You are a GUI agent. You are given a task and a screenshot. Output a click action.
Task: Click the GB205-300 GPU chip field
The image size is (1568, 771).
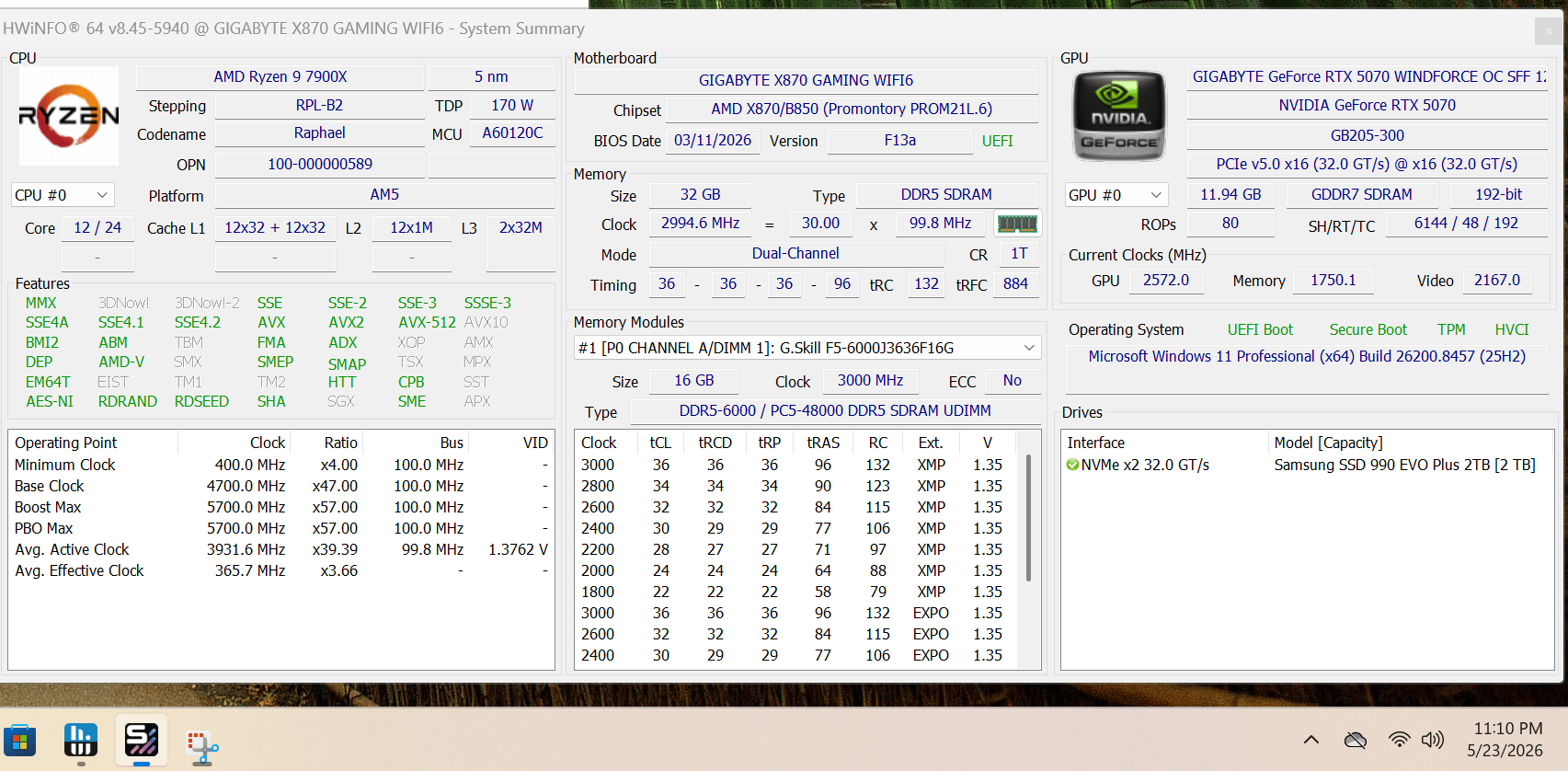[x=1367, y=136]
